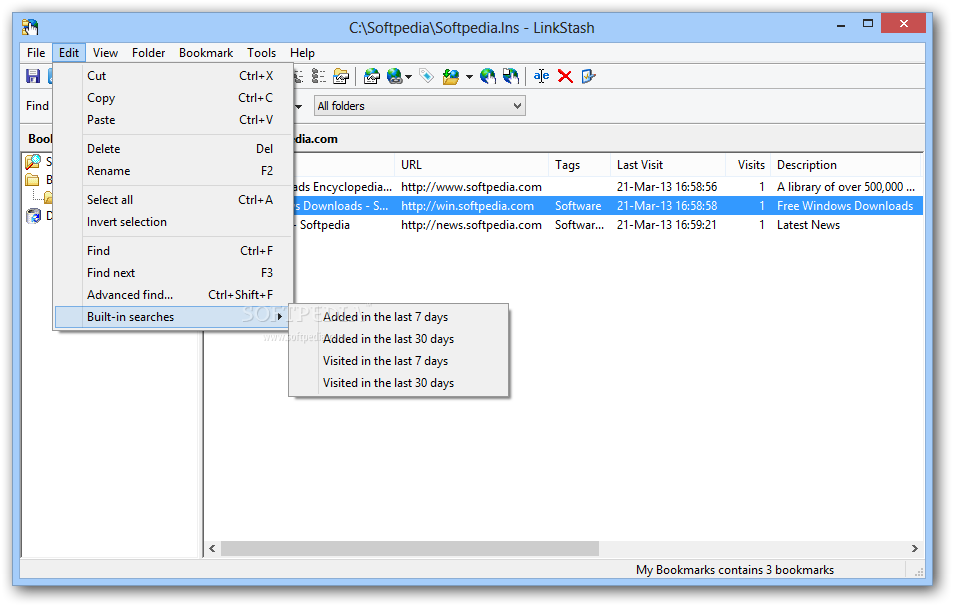Click the blue tag icon
The width and height of the screenshot is (953, 606).
(x=427, y=76)
